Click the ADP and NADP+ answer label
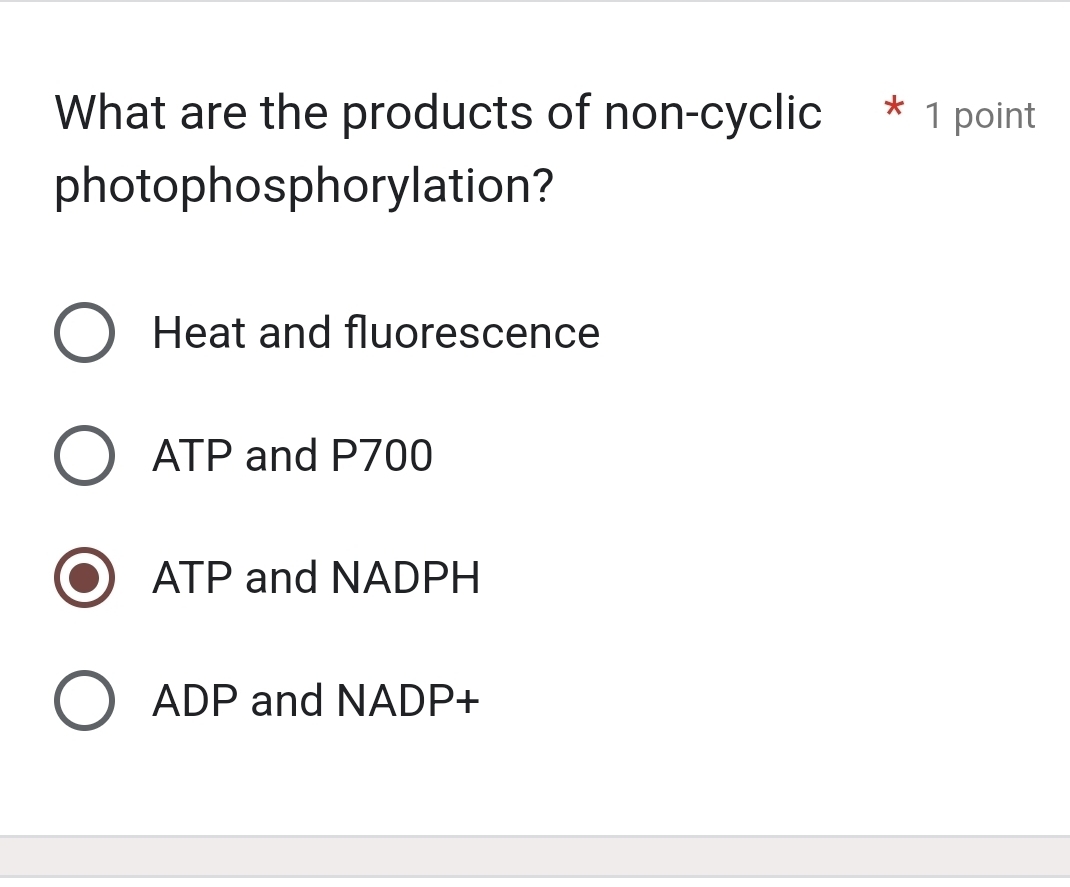 click(315, 700)
